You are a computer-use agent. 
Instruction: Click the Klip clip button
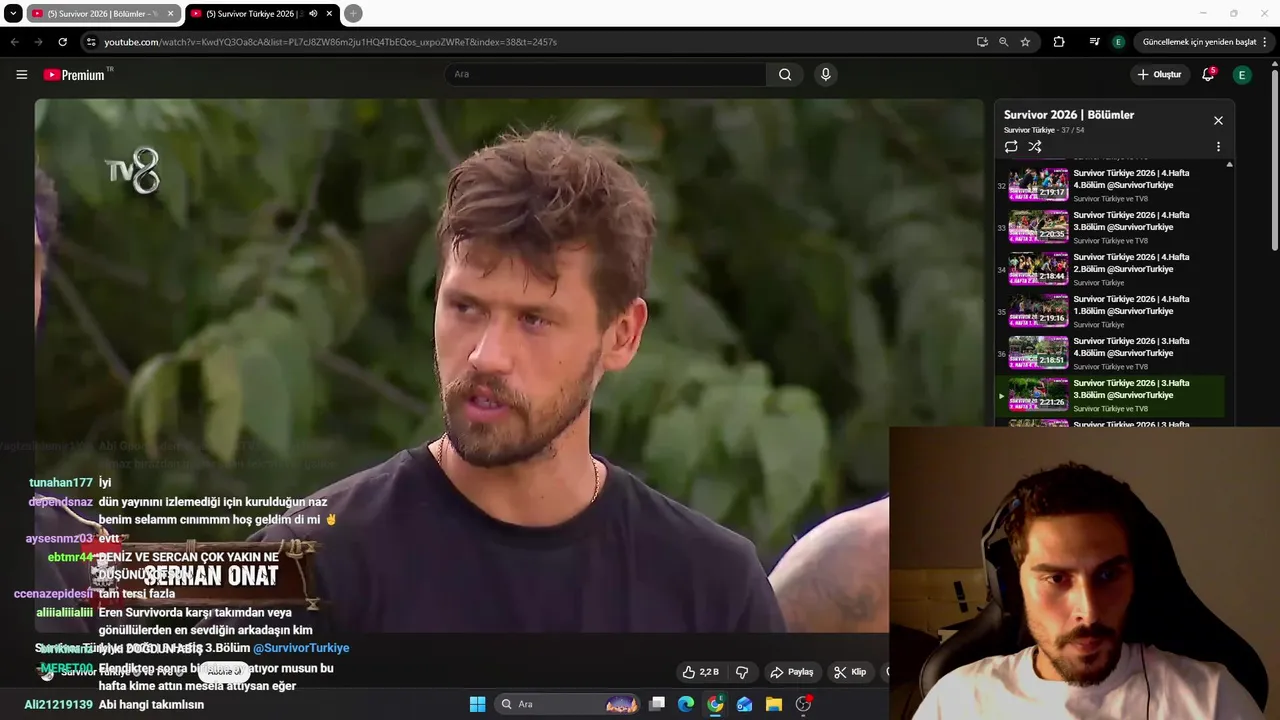850,672
